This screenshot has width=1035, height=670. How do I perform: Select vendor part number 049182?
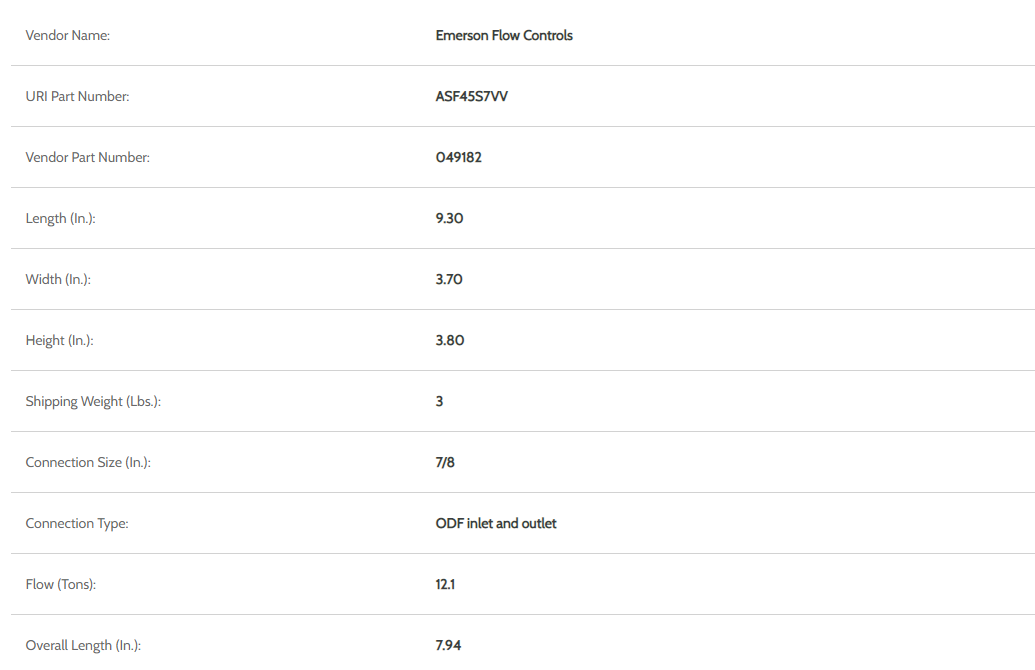point(459,158)
